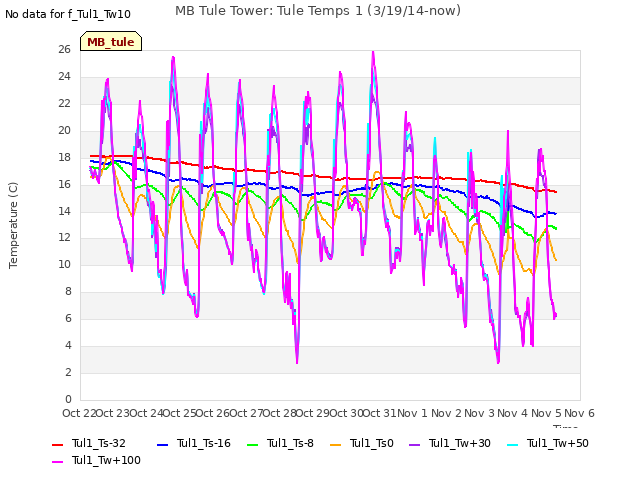This screenshot has height=480, width=640.
Task: Click the Oct 28 x-axis tick label
Action: tap(279, 413)
